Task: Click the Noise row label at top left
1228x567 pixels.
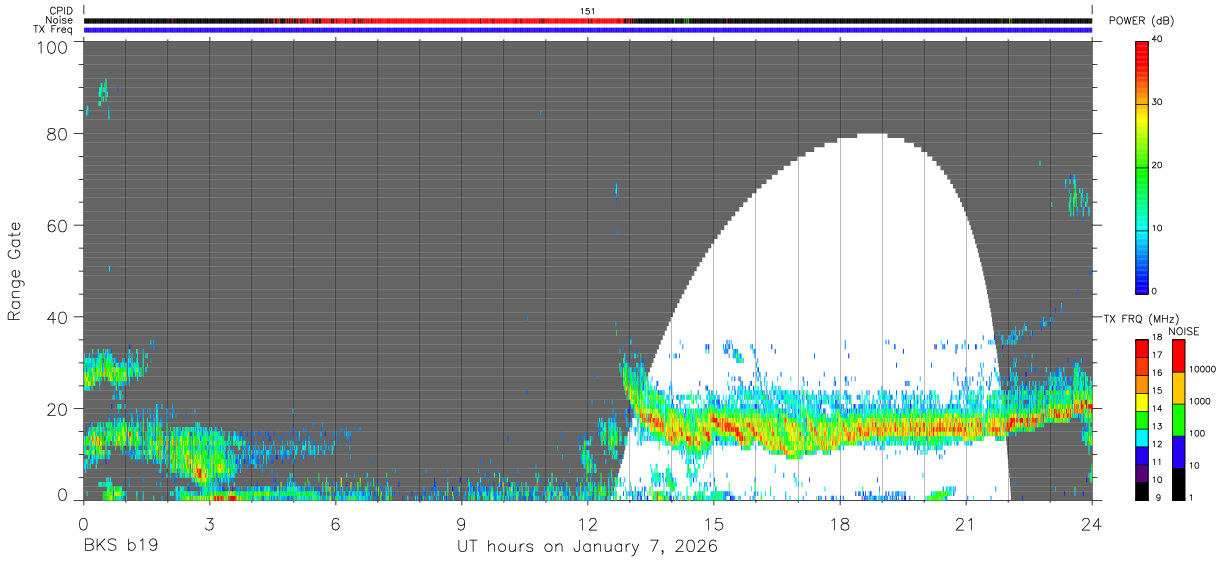Action: (59, 20)
